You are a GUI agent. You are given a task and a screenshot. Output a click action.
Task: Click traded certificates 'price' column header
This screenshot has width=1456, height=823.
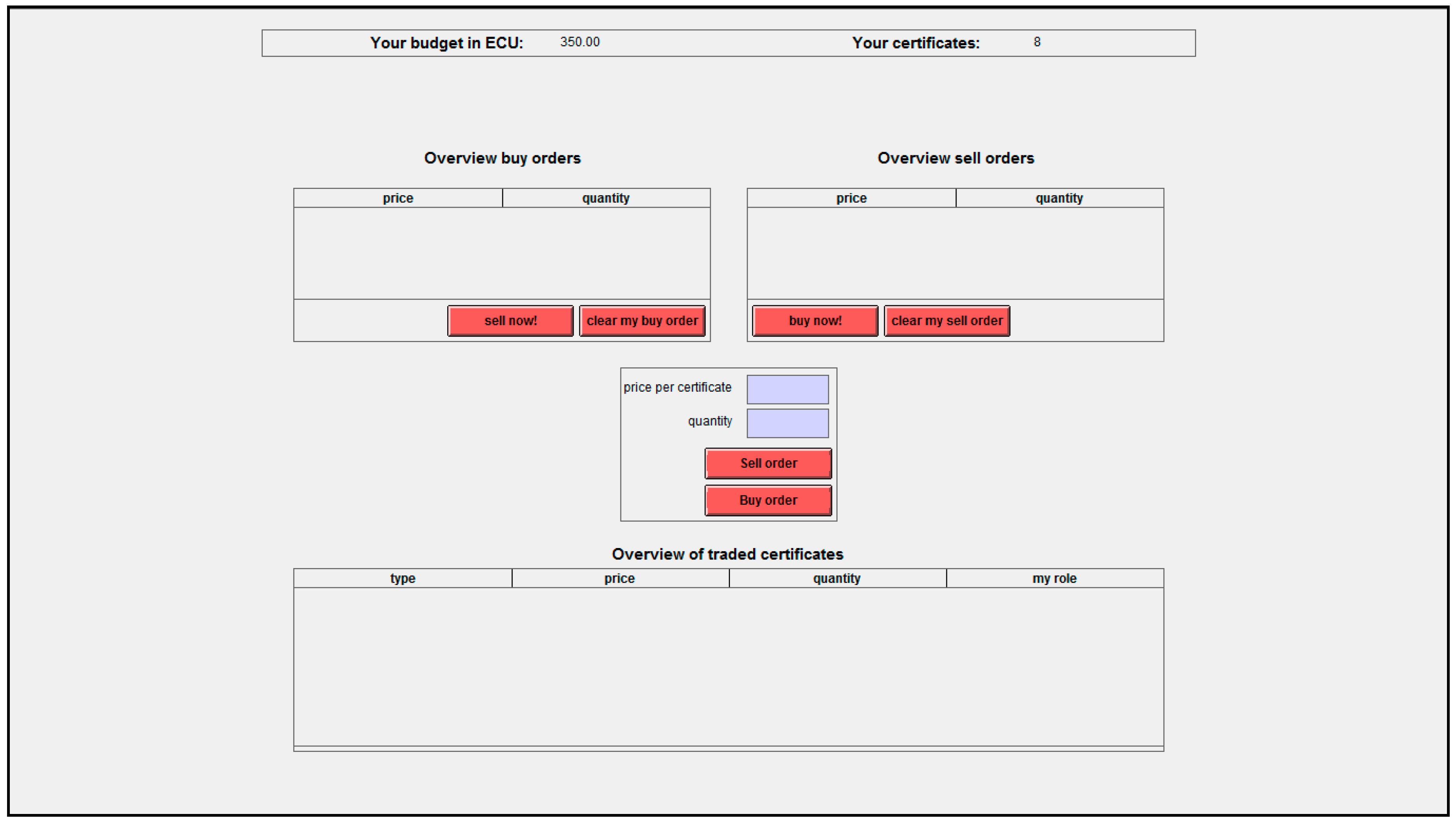click(620, 578)
